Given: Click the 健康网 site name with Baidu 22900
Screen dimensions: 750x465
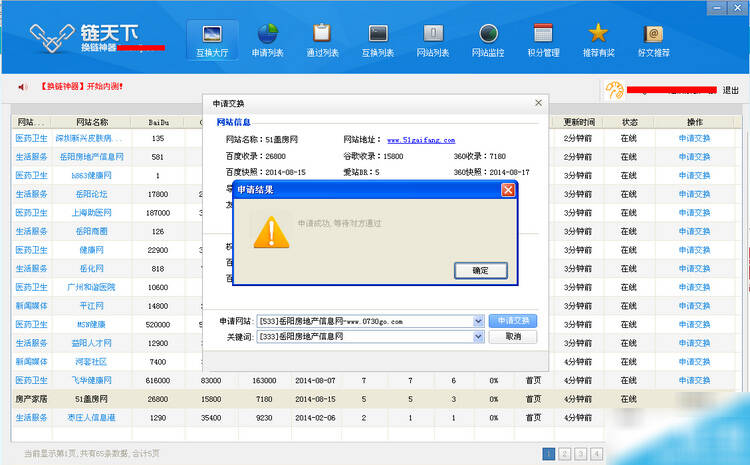Looking at the screenshot, I should tap(91, 250).
